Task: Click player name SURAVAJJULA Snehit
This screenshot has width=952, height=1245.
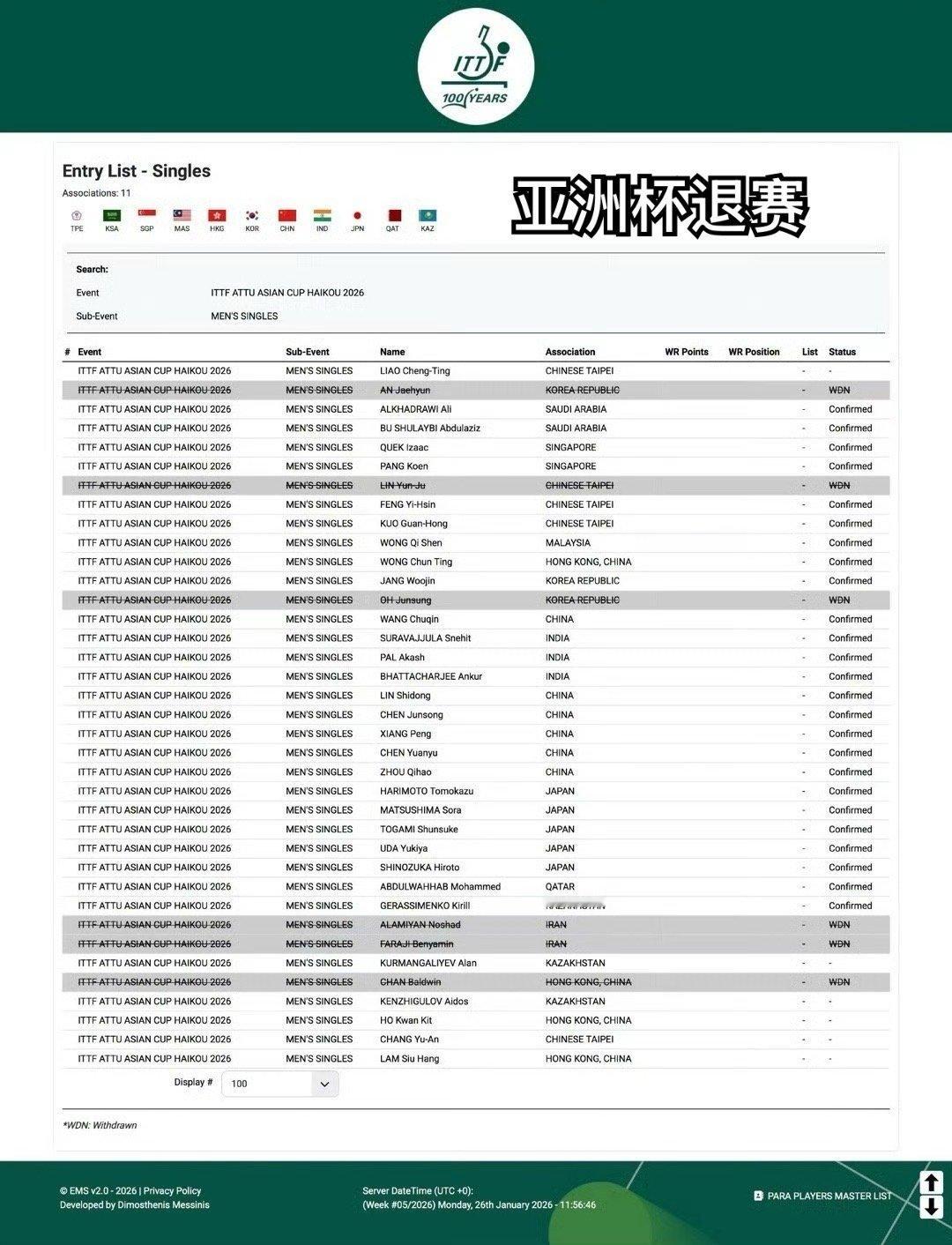Action: [426, 638]
